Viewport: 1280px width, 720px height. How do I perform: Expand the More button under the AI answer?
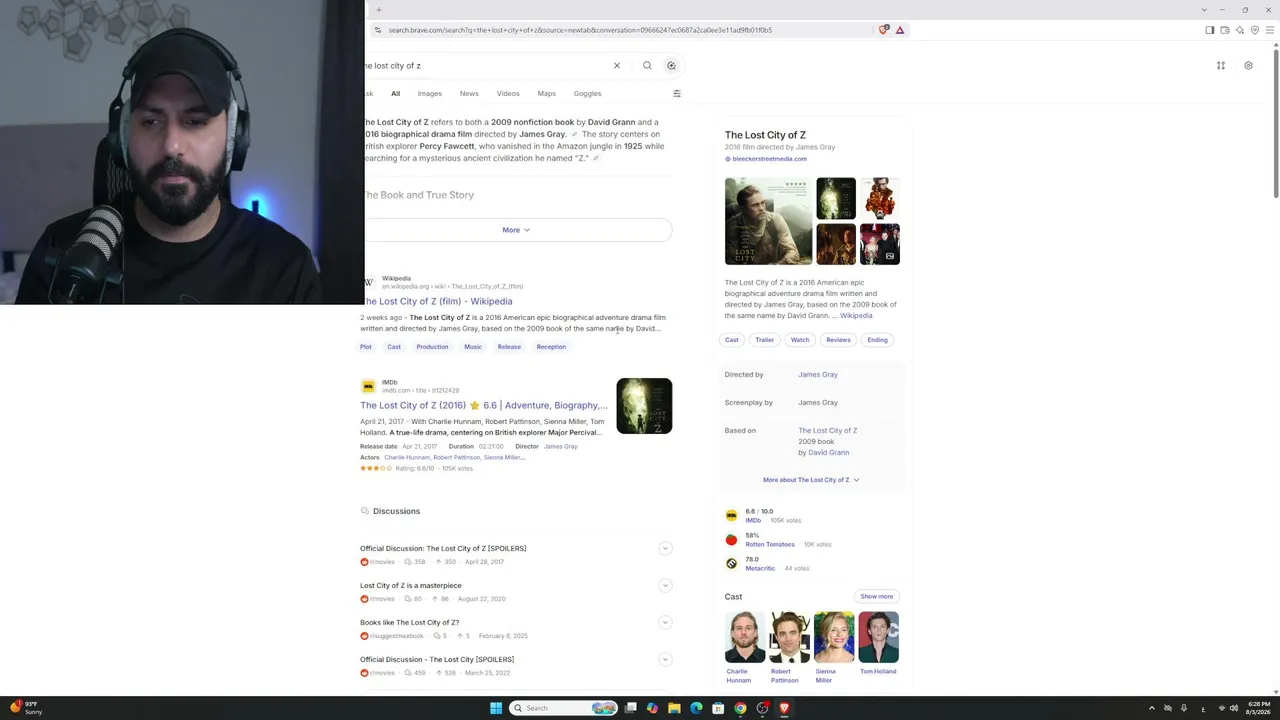pyautogui.click(x=516, y=230)
